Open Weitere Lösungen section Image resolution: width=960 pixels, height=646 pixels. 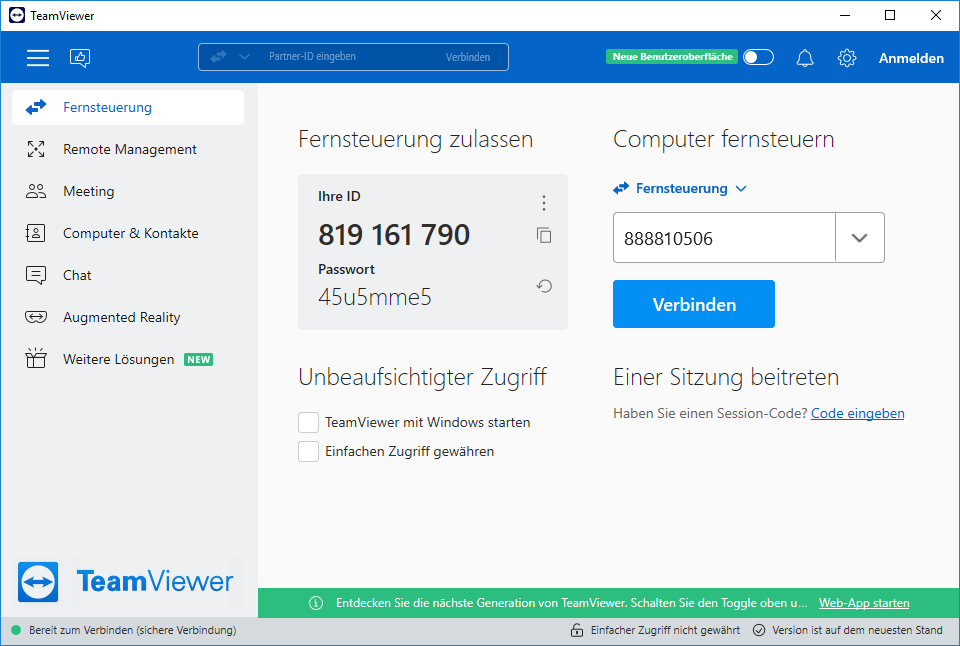coord(128,359)
